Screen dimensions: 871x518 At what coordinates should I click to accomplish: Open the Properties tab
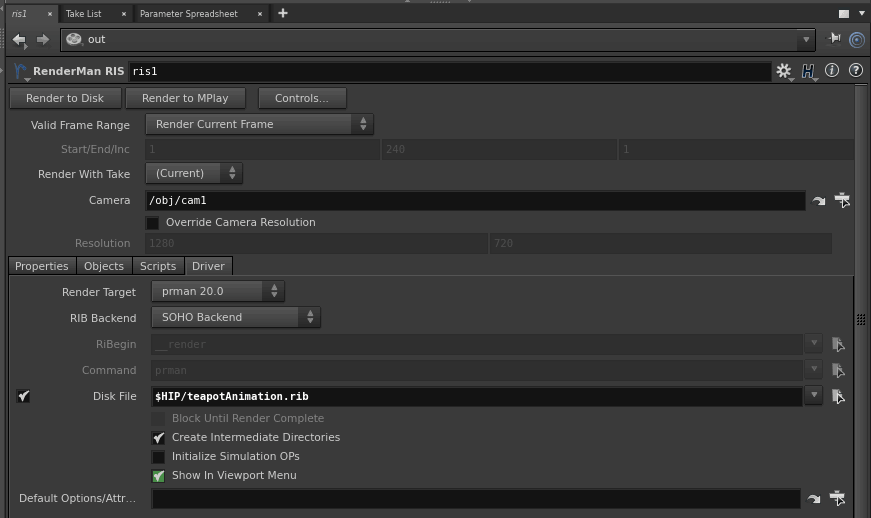point(42,266)
